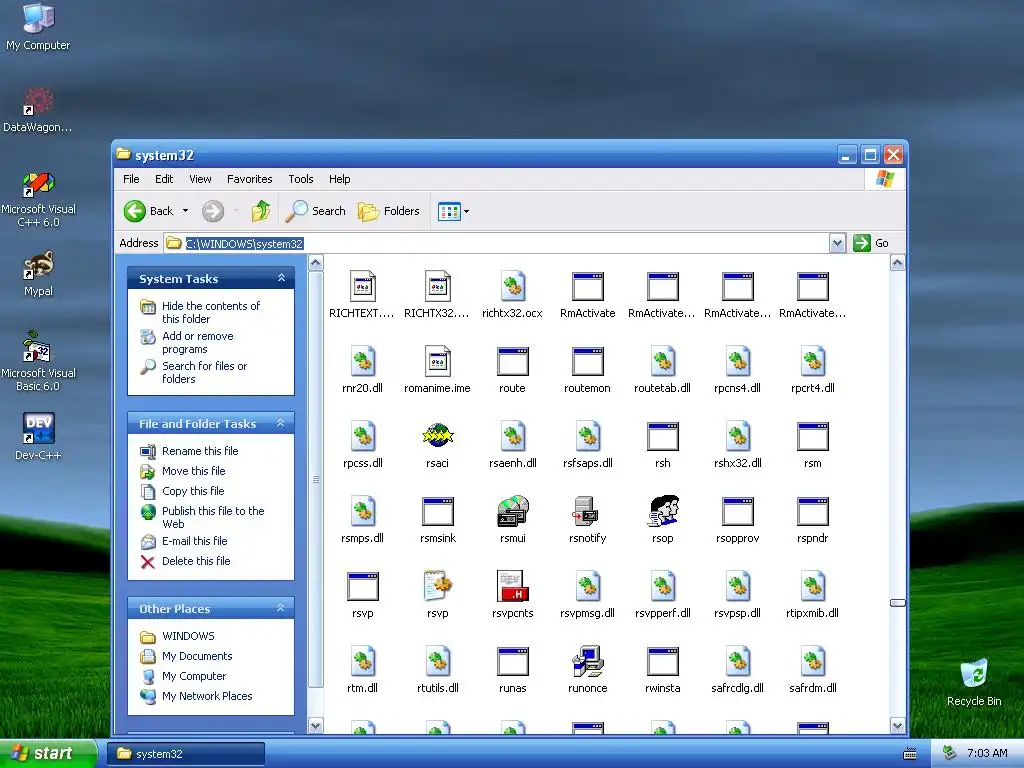
Task: Select the rpcss.dll file icon
Action: 362,436
